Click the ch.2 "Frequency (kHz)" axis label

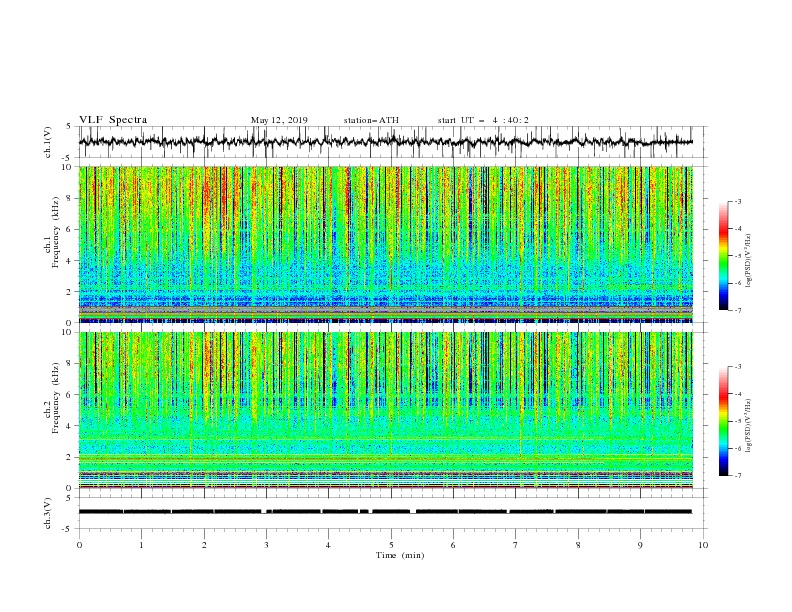55,398
